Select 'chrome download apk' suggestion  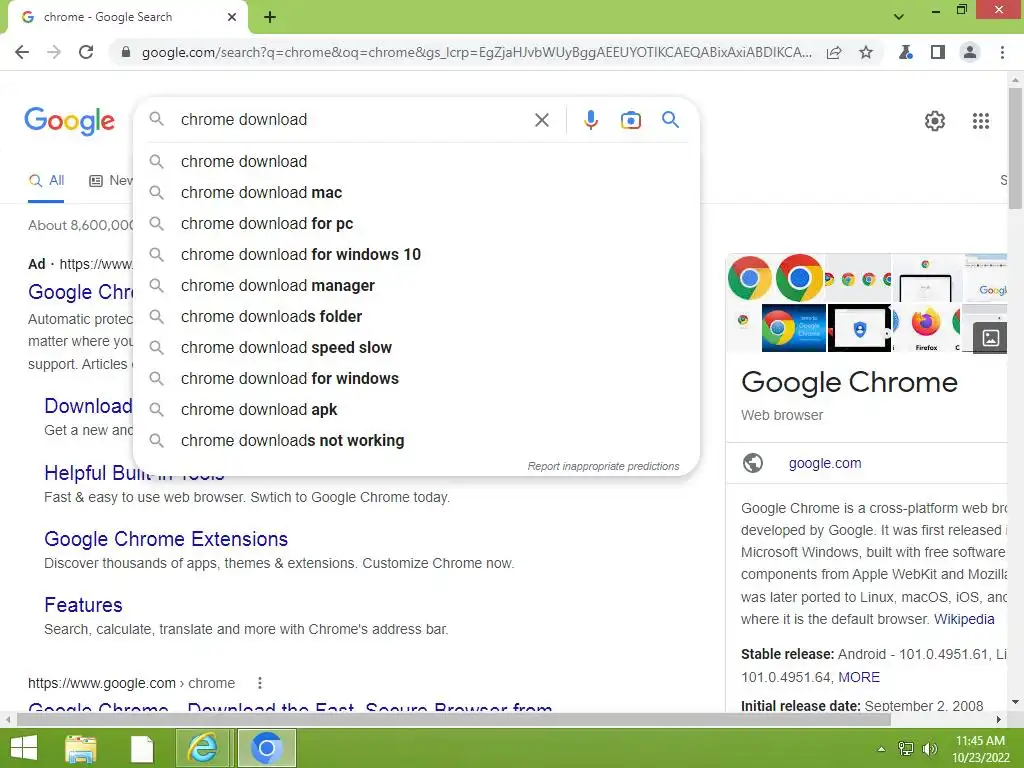point(416,409)
